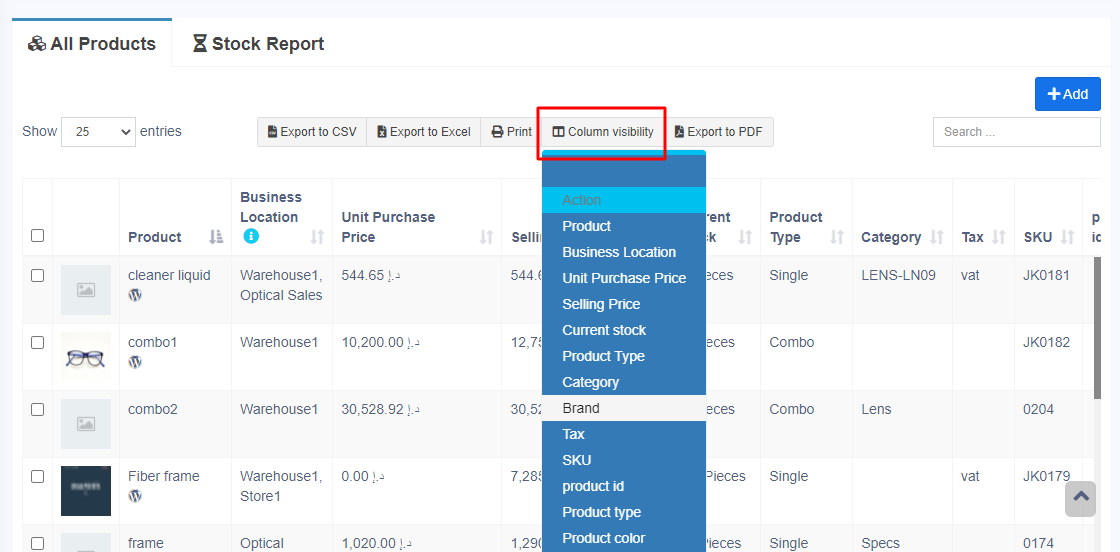Click the blue Add button
This screenshot has height=552, width=1120.
(x=1067, y=94)
